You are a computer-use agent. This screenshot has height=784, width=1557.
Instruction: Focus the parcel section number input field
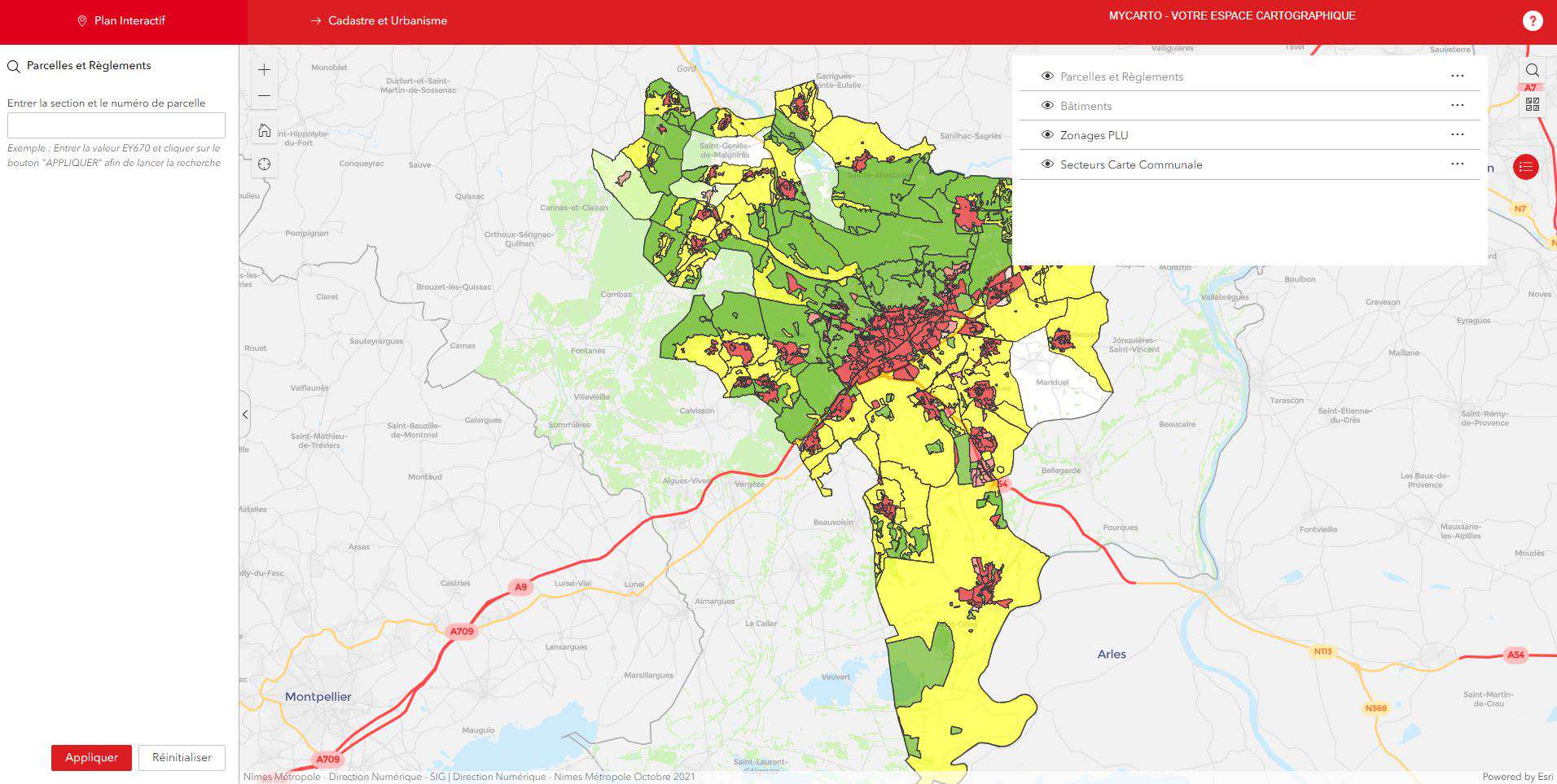coord(116,125)
